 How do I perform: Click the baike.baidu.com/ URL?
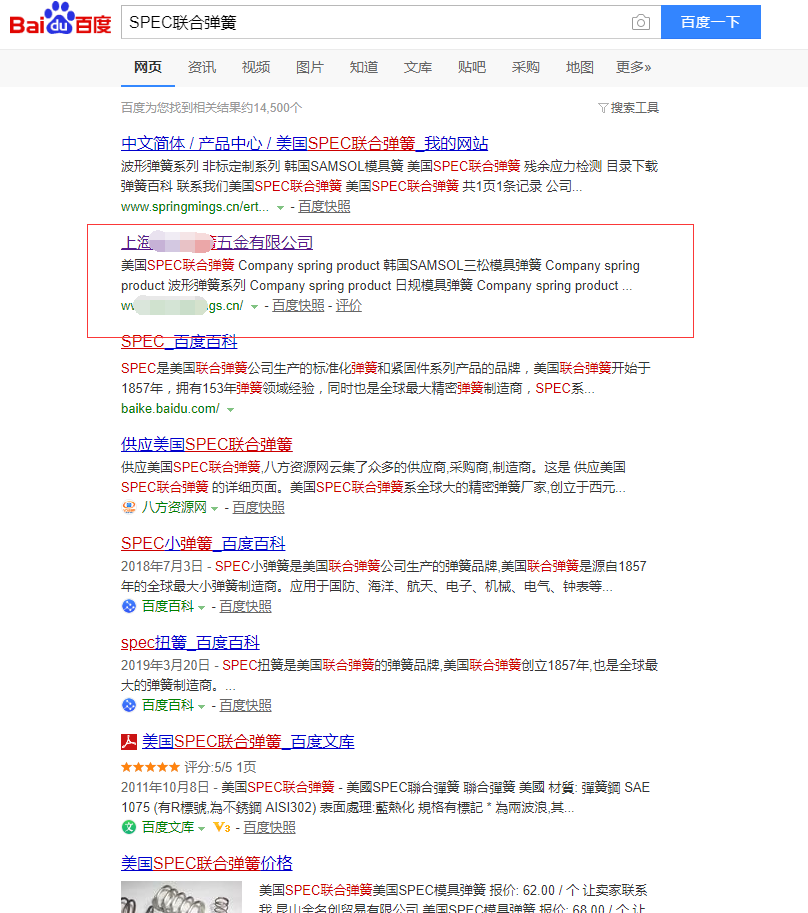point(171,409)
